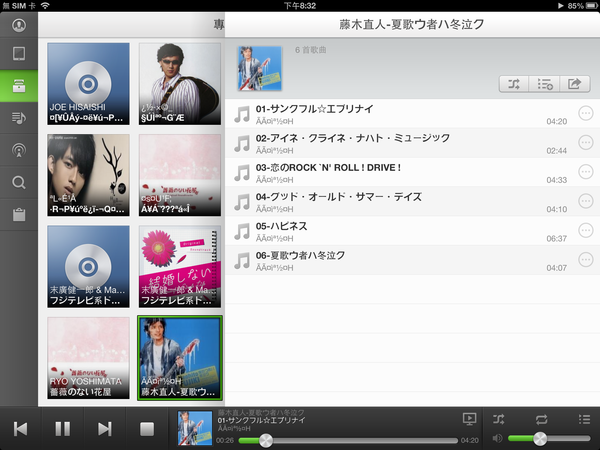Click the playback progress slider knob
This screenshot has width=600, height=450.
pyautogui.click(x=266, y=440)
